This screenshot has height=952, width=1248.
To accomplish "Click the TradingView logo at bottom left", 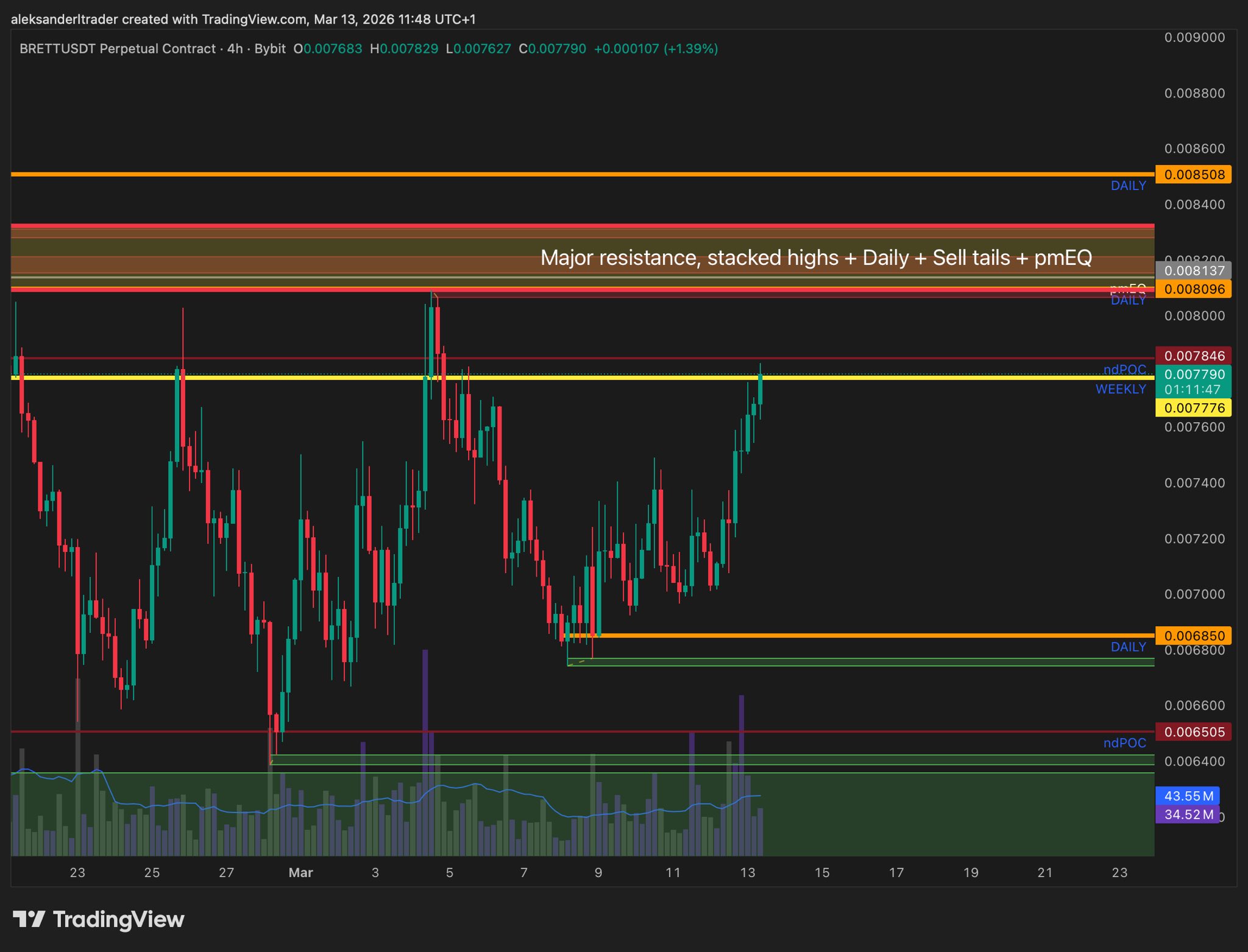I will coord(99,919).
